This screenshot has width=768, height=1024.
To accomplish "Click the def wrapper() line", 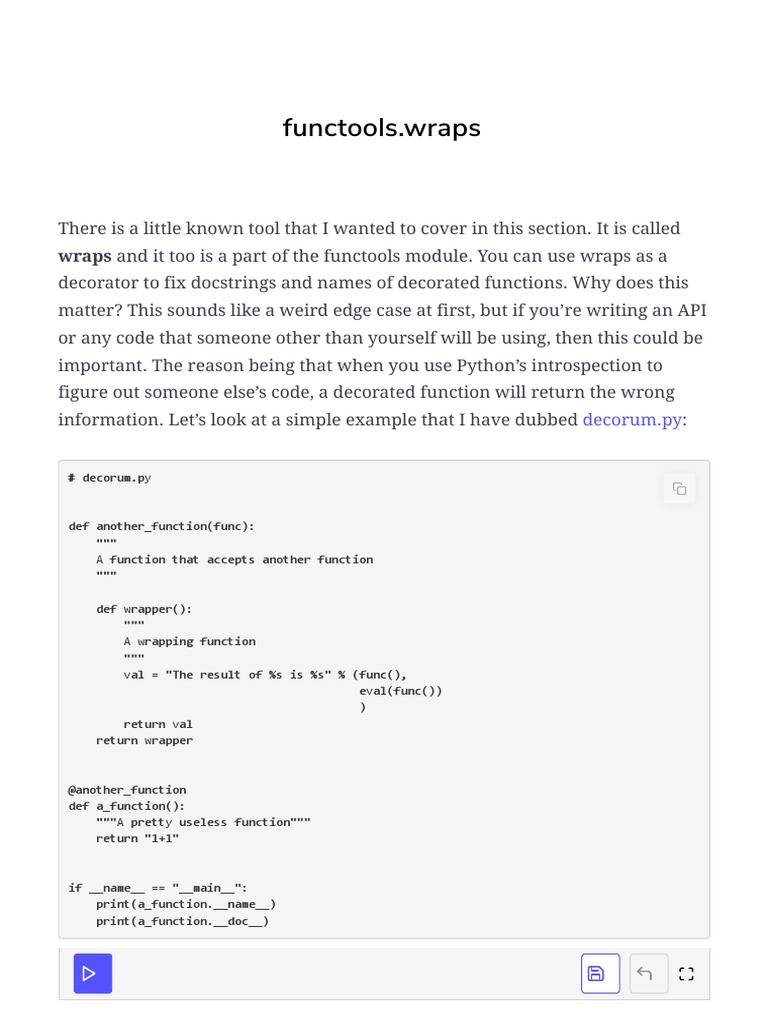I will 144,608.
